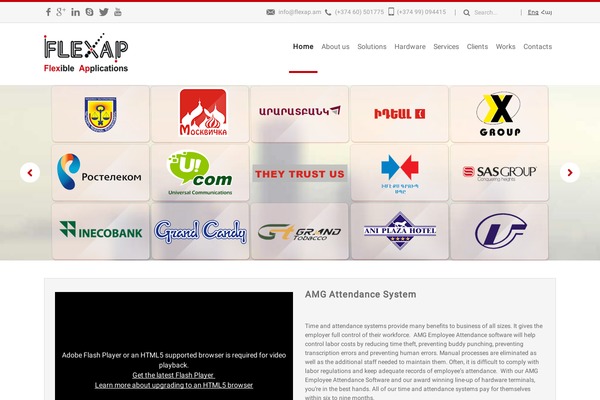Click the info@flexap.am email link
The width and height of the screenshot is (600, 400).
click(300, 12)
